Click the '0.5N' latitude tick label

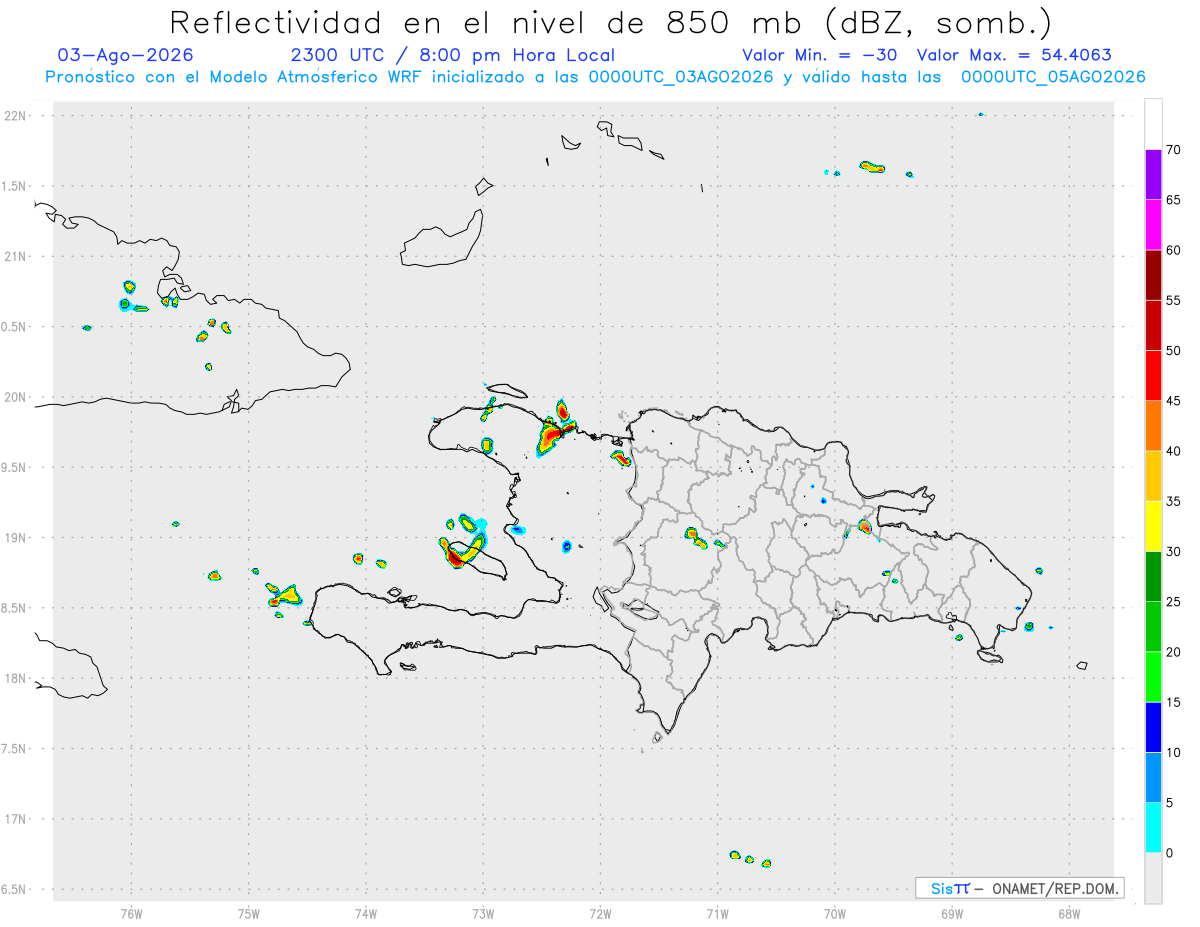(x=15, y=327)
